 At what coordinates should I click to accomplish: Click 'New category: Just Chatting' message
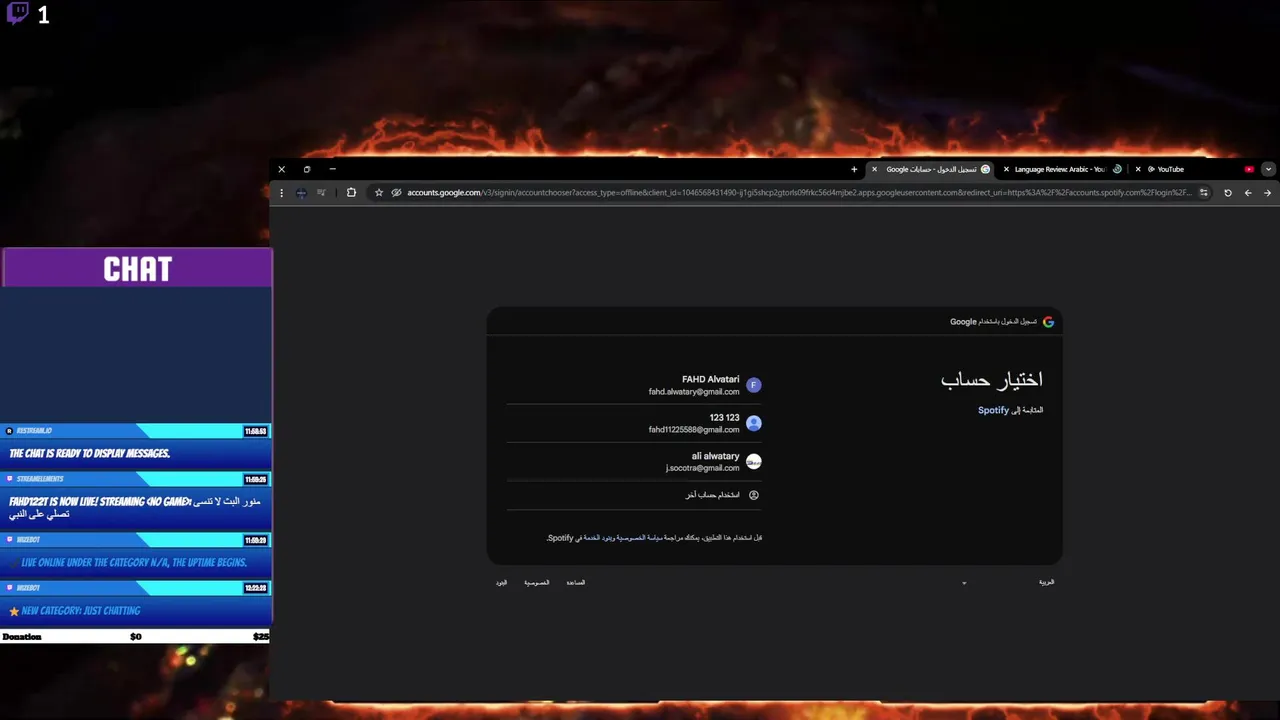click(x=81, y=610)
